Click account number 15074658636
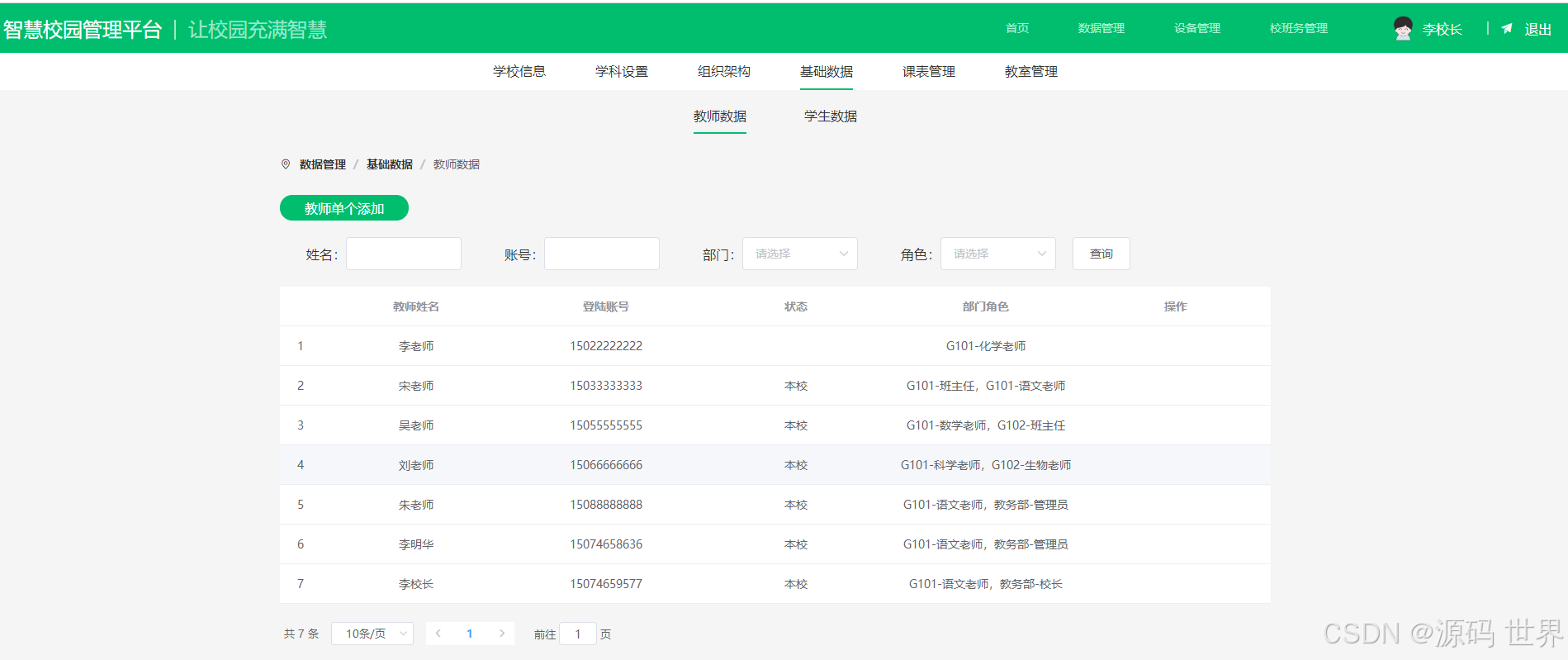Screen dimensions: 1568x660 (x=606, y=544)
